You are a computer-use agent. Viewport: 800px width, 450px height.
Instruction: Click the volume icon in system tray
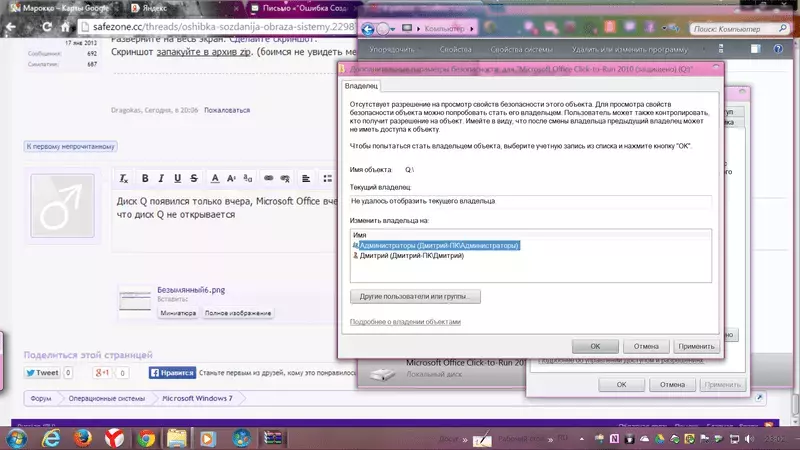[749, 439]
